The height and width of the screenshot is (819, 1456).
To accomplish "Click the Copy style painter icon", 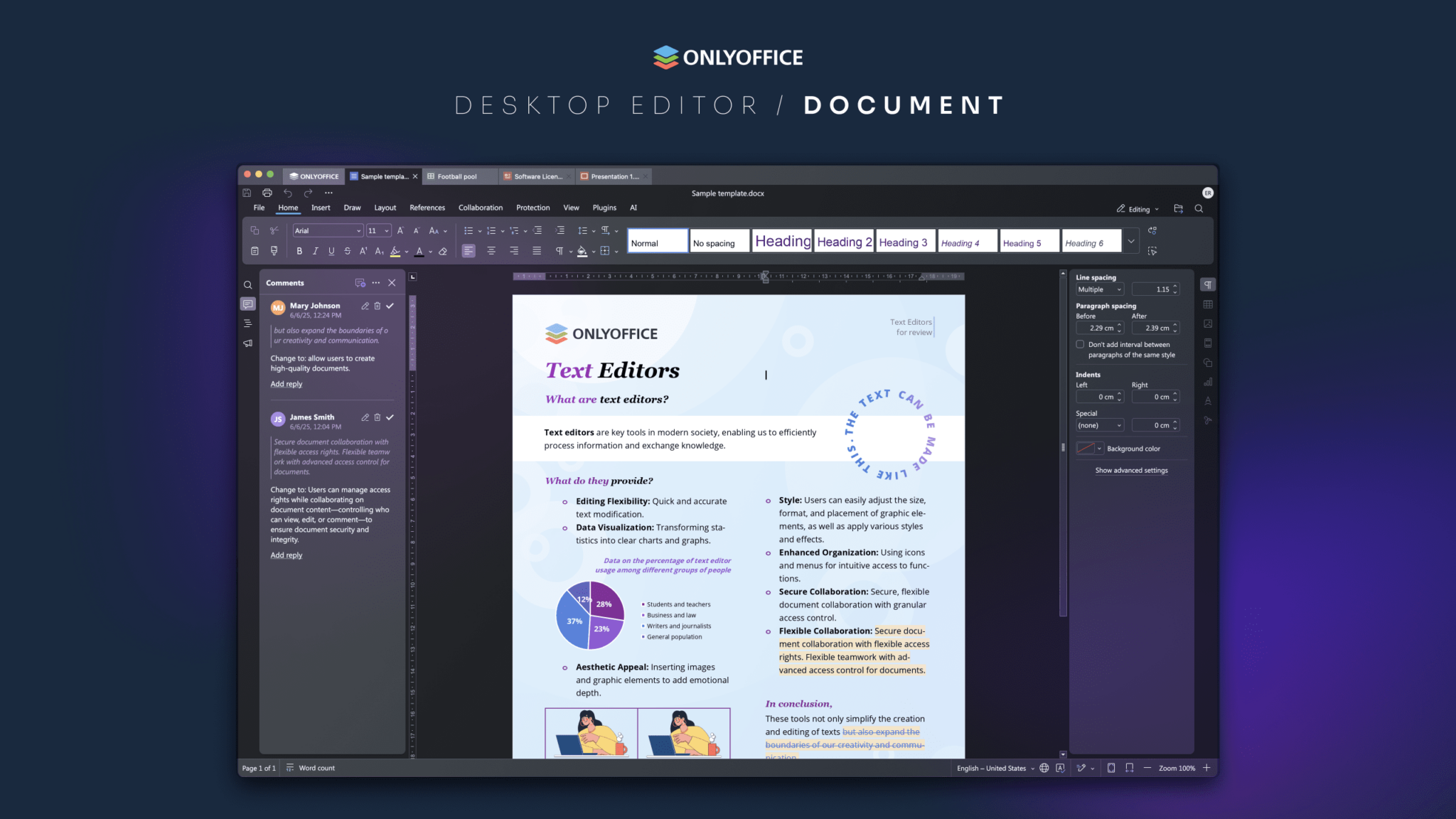I will click(274, 252).
